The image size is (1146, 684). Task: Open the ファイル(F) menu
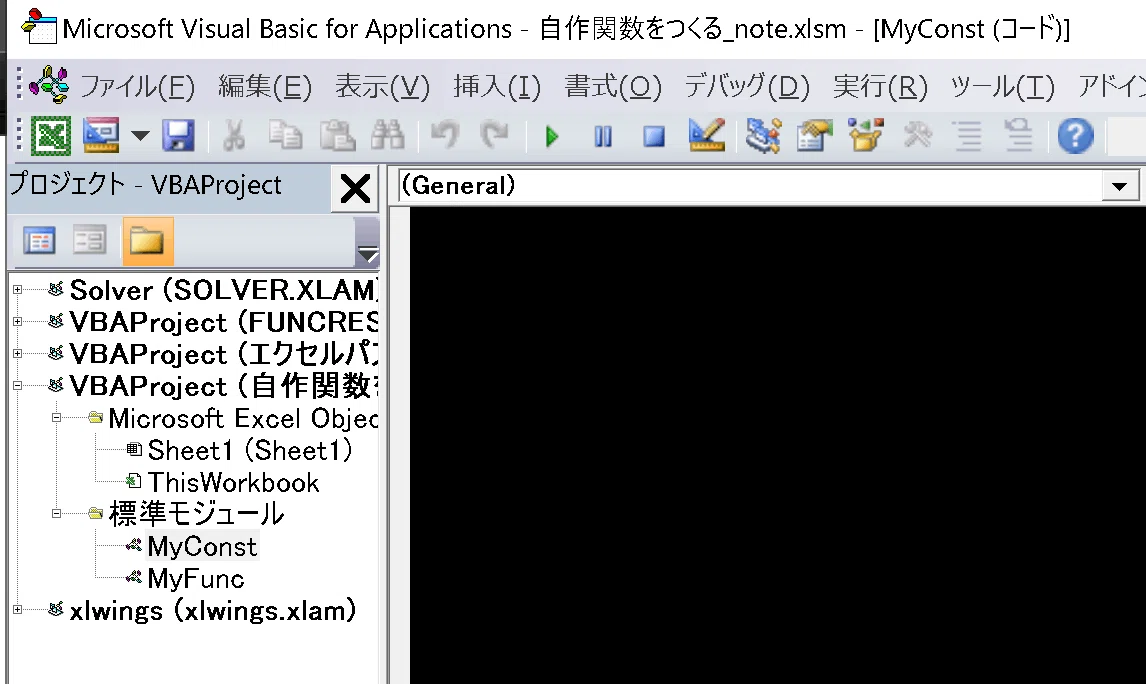click(137, 87)
